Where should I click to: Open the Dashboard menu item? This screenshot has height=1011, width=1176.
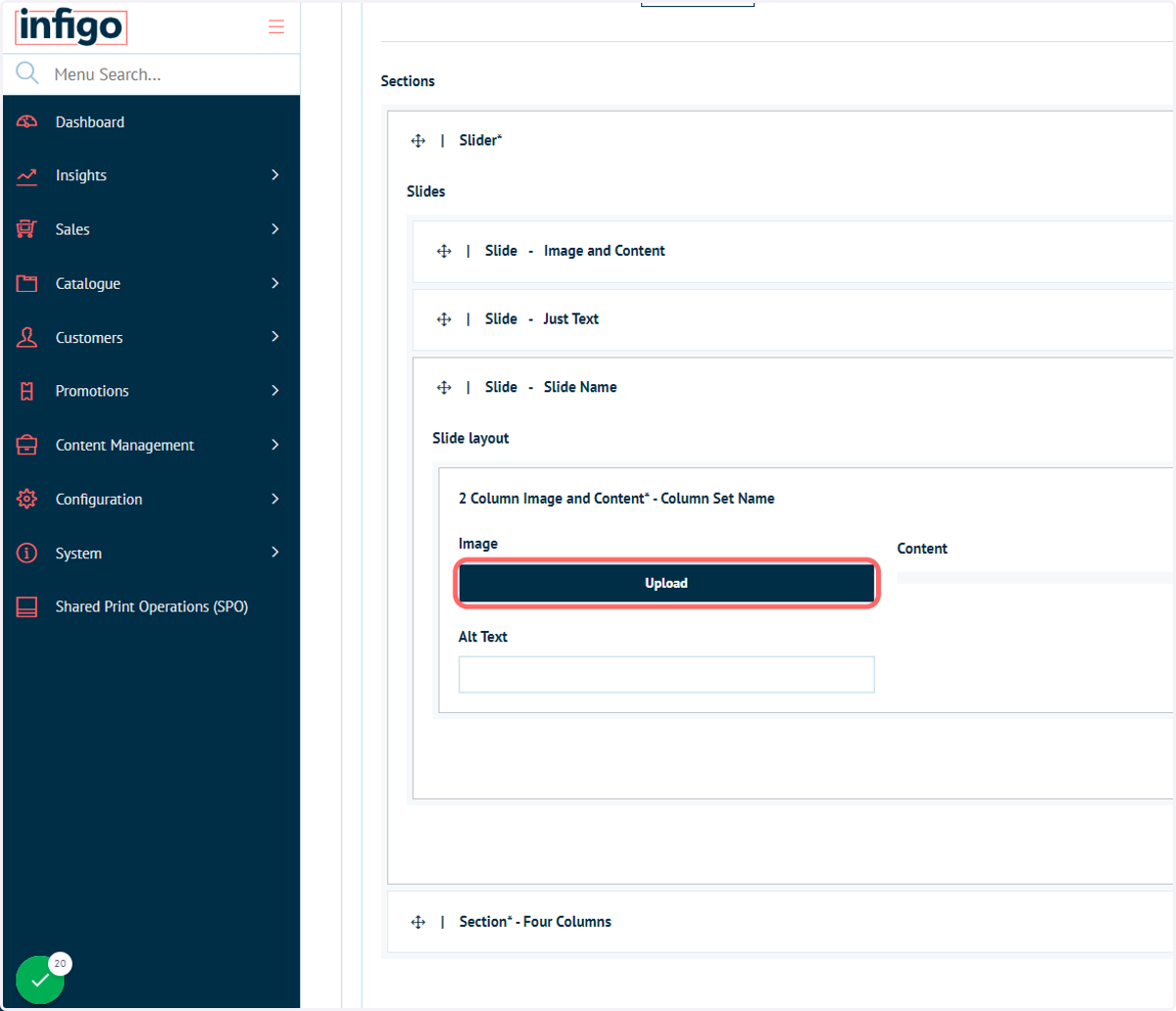pyautogui.click(x=151, y=121)
